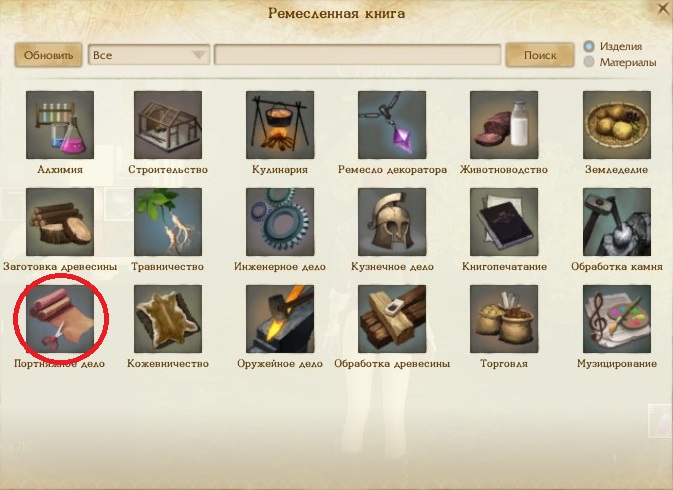Open the Земледелие potato basket icon

(x=617, y=125)
